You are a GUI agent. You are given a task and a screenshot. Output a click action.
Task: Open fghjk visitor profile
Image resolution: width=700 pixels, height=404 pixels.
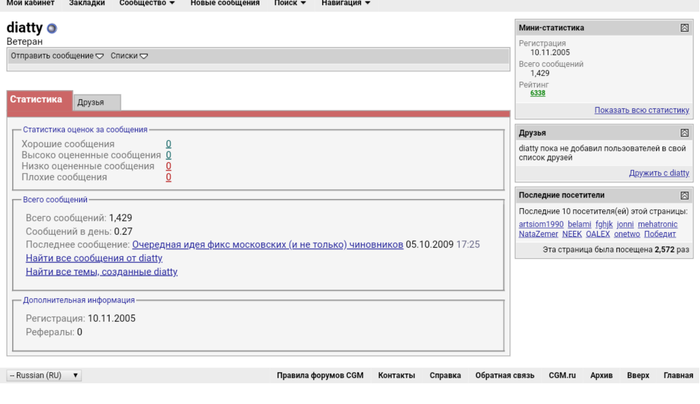604,224
